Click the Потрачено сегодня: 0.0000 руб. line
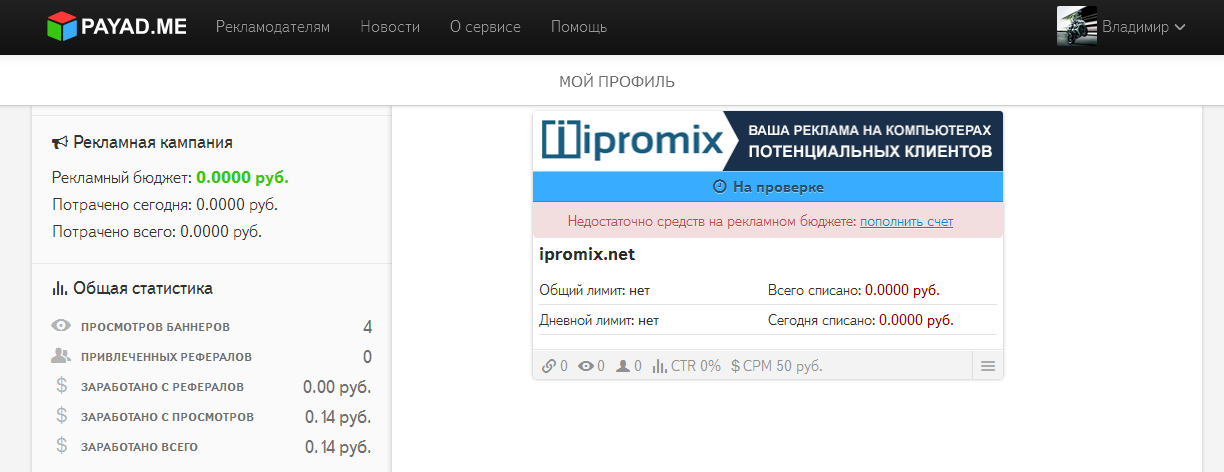Viewport: 1224px width, 472px height. coord(165,205)
